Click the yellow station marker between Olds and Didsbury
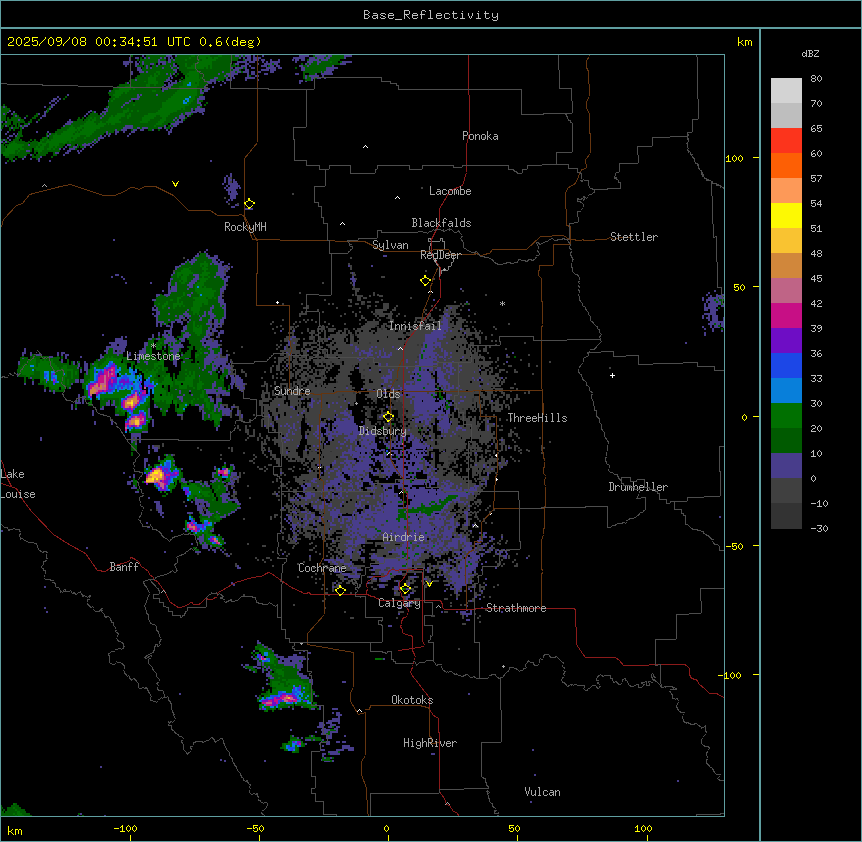This screenshot has height=842, width=862. point(388,417)
